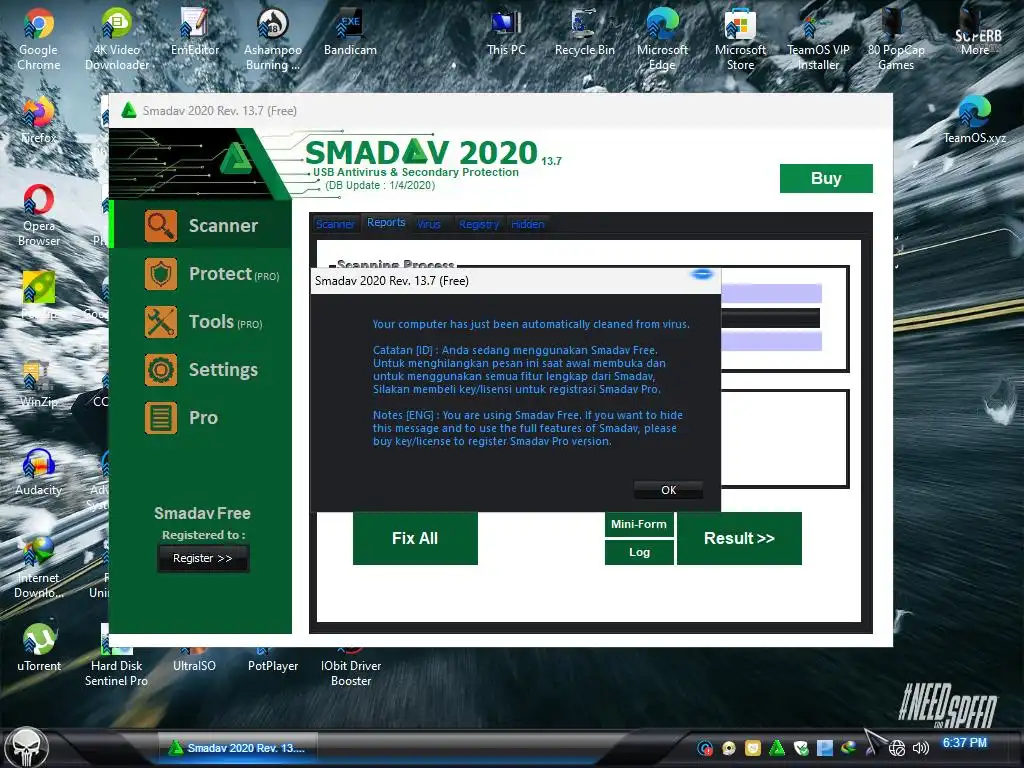Click the Ashampoo Burning desktop icon

coord(272,39)
